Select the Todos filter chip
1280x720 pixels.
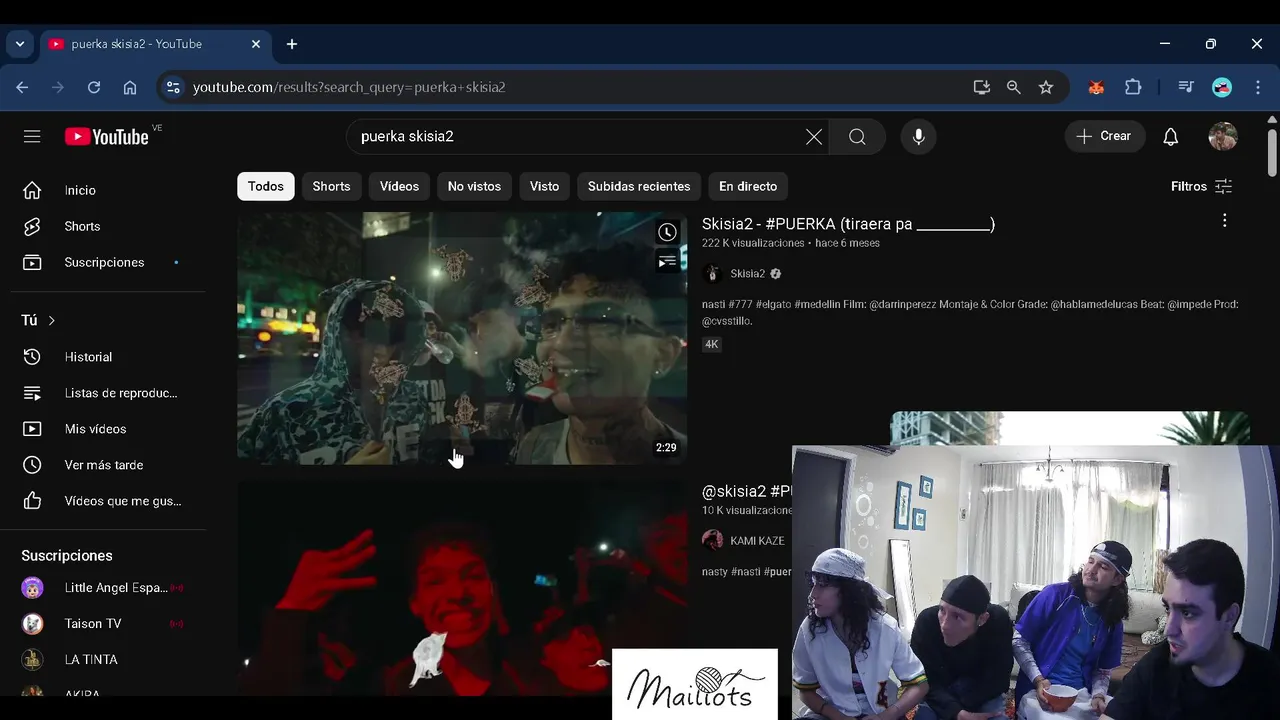coord(266,186)
